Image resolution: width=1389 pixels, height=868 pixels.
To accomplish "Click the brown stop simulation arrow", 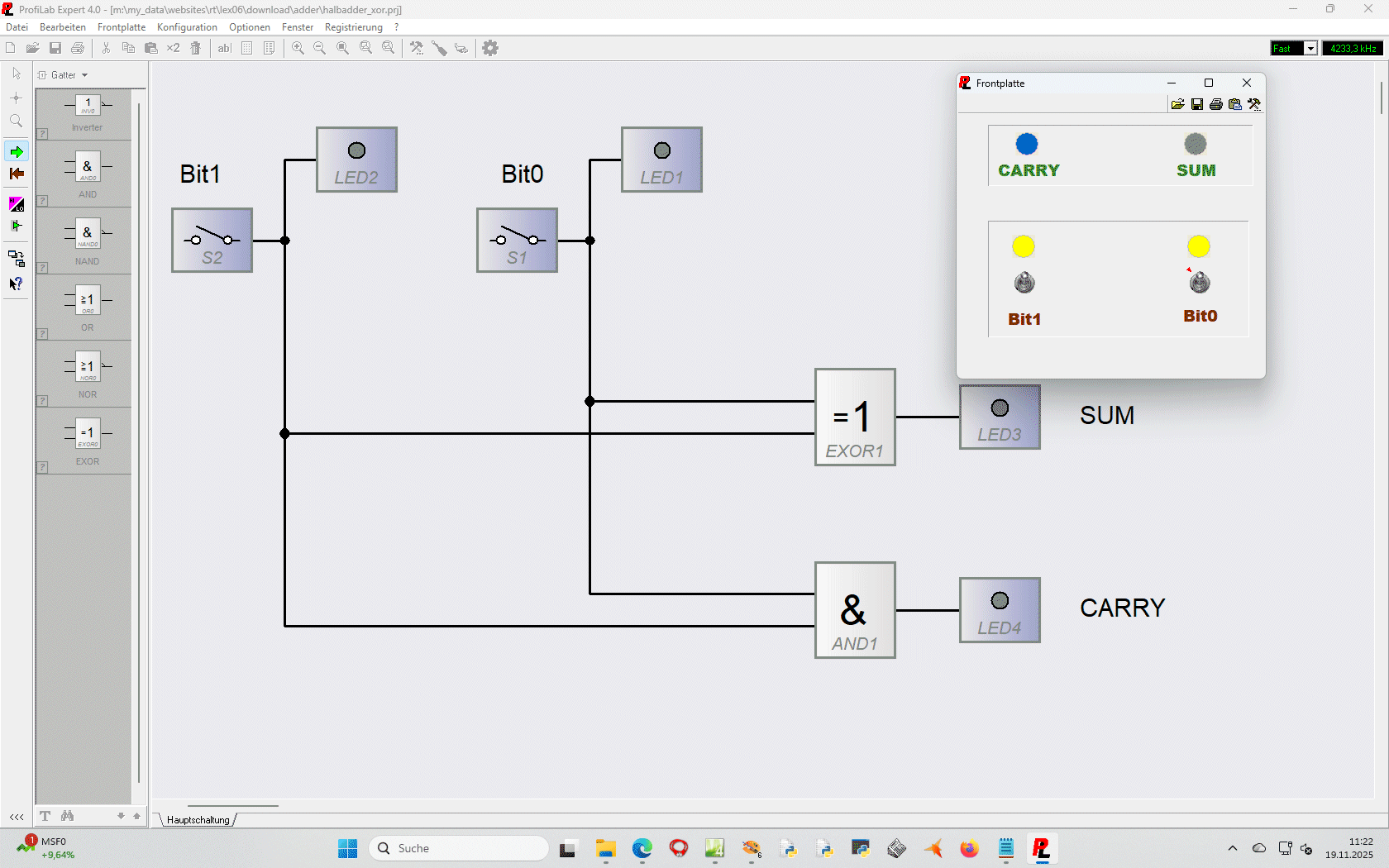I will pos(17,174).
